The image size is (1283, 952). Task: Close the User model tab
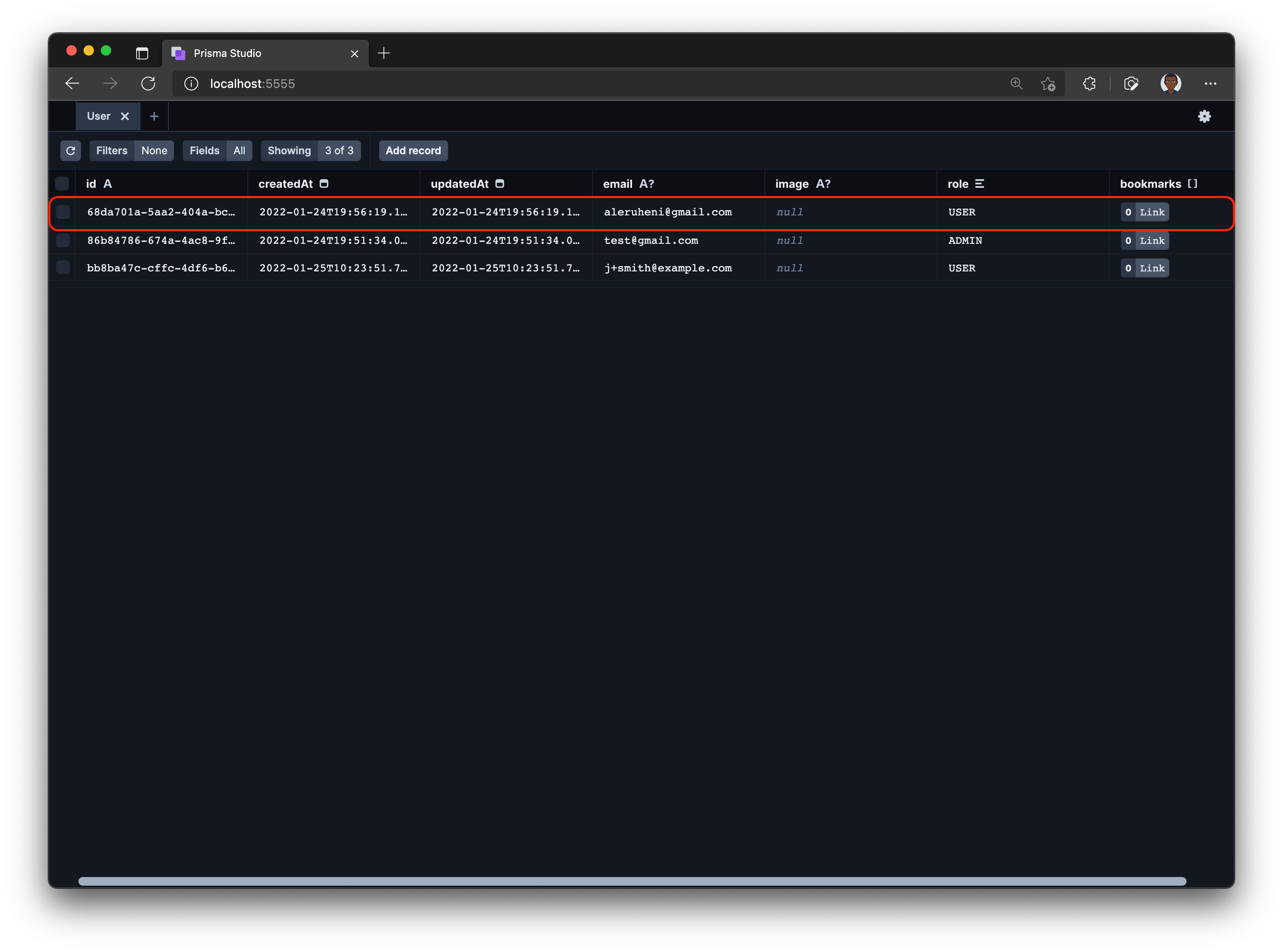[125, 116]
